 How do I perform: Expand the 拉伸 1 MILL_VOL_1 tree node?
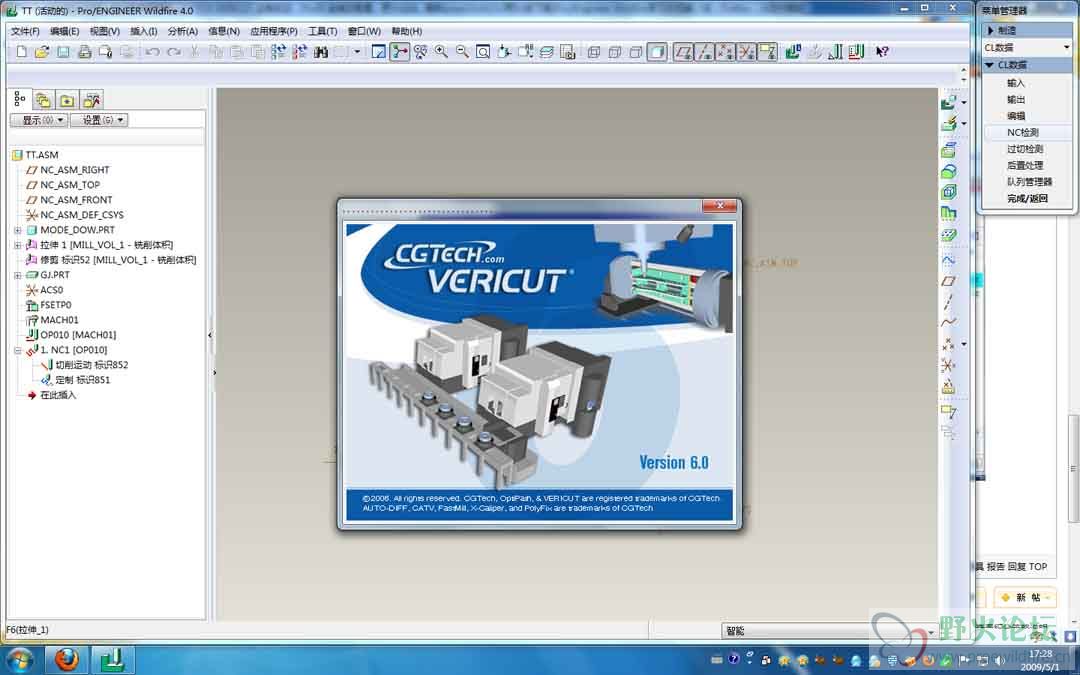click(18, 245)
